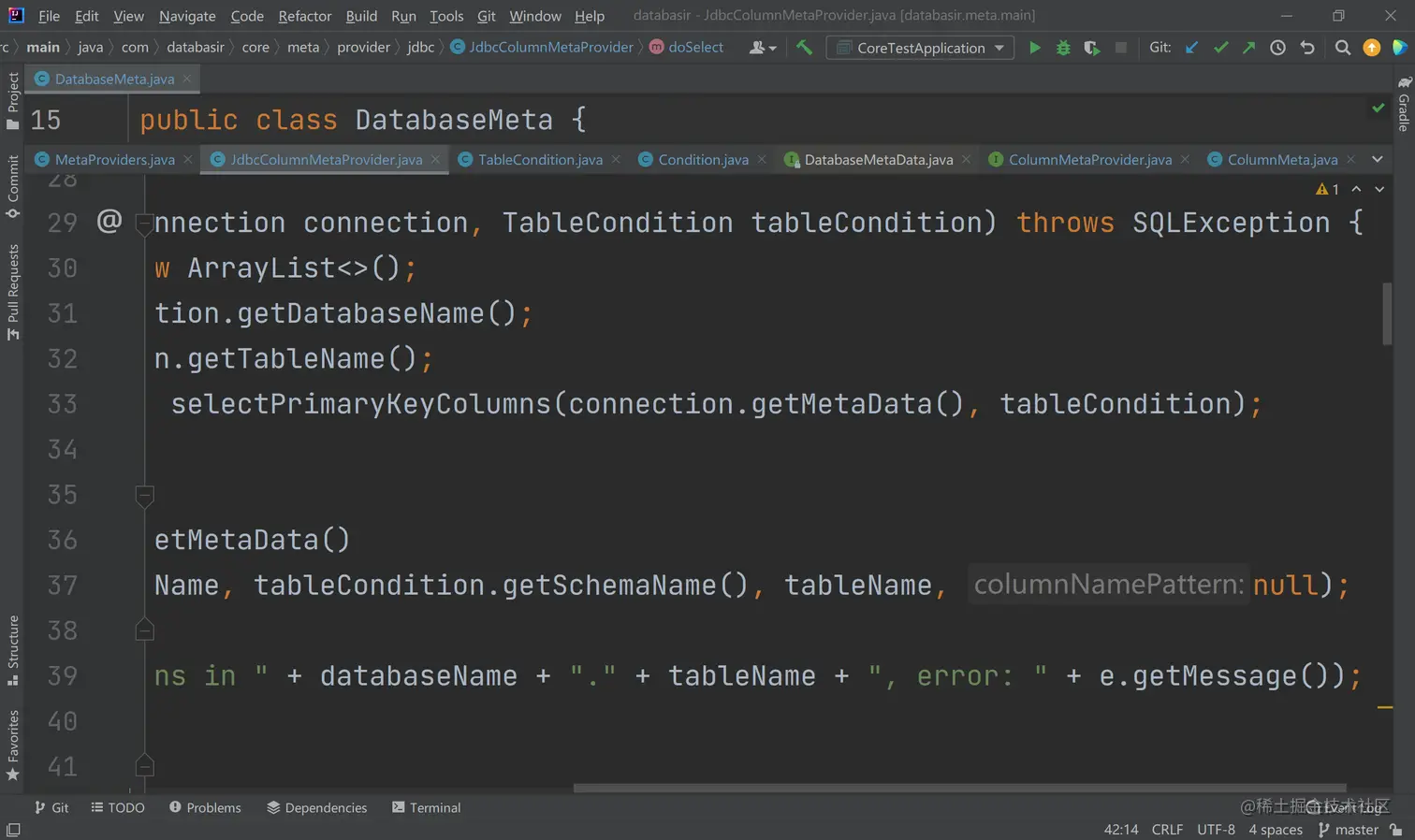The width and height of the screenshot is (1415, 840).
Task: Commit changes with the green checkmark
Action: point(1220,48)
